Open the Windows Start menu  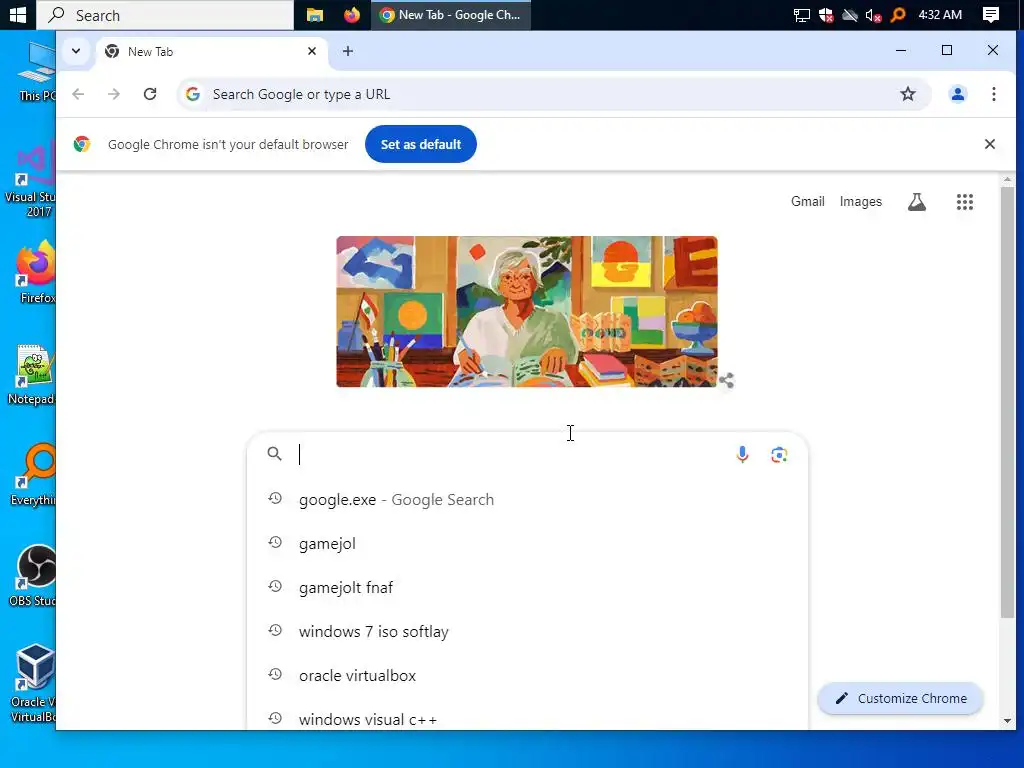click(18, 14)
